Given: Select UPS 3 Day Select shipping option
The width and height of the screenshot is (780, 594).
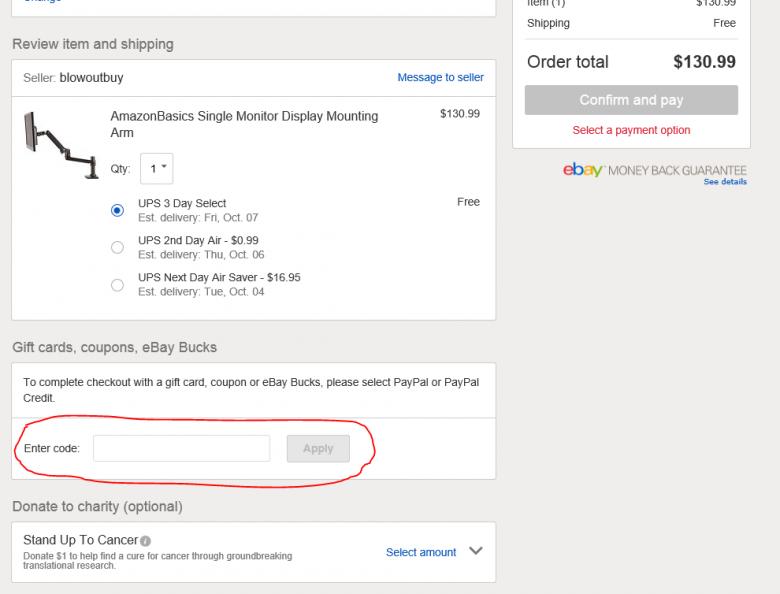Looking at the screenshot, I should coord(117,210).
